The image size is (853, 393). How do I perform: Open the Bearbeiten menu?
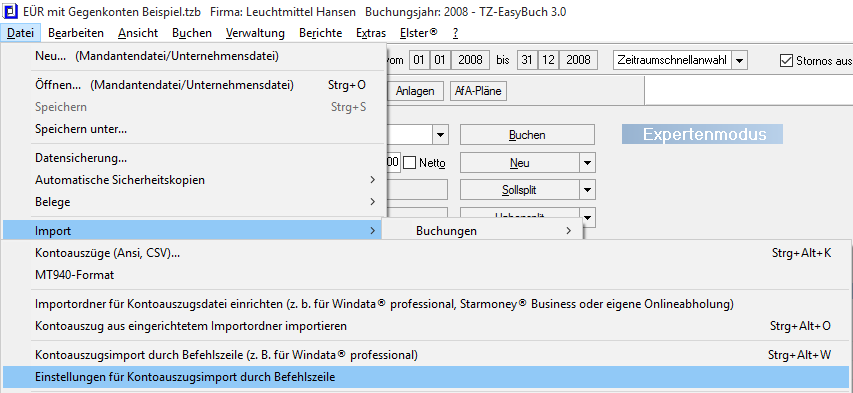76,33
